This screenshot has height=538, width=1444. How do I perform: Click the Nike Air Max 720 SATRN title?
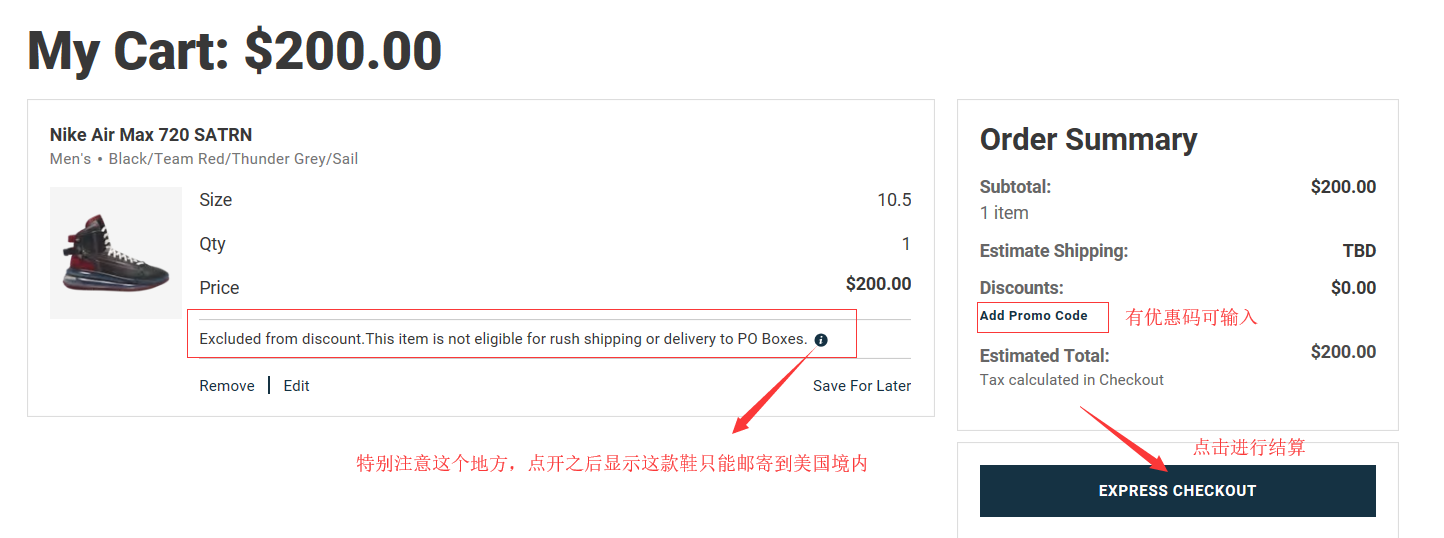pyautogui.click(x=151, y=135)
